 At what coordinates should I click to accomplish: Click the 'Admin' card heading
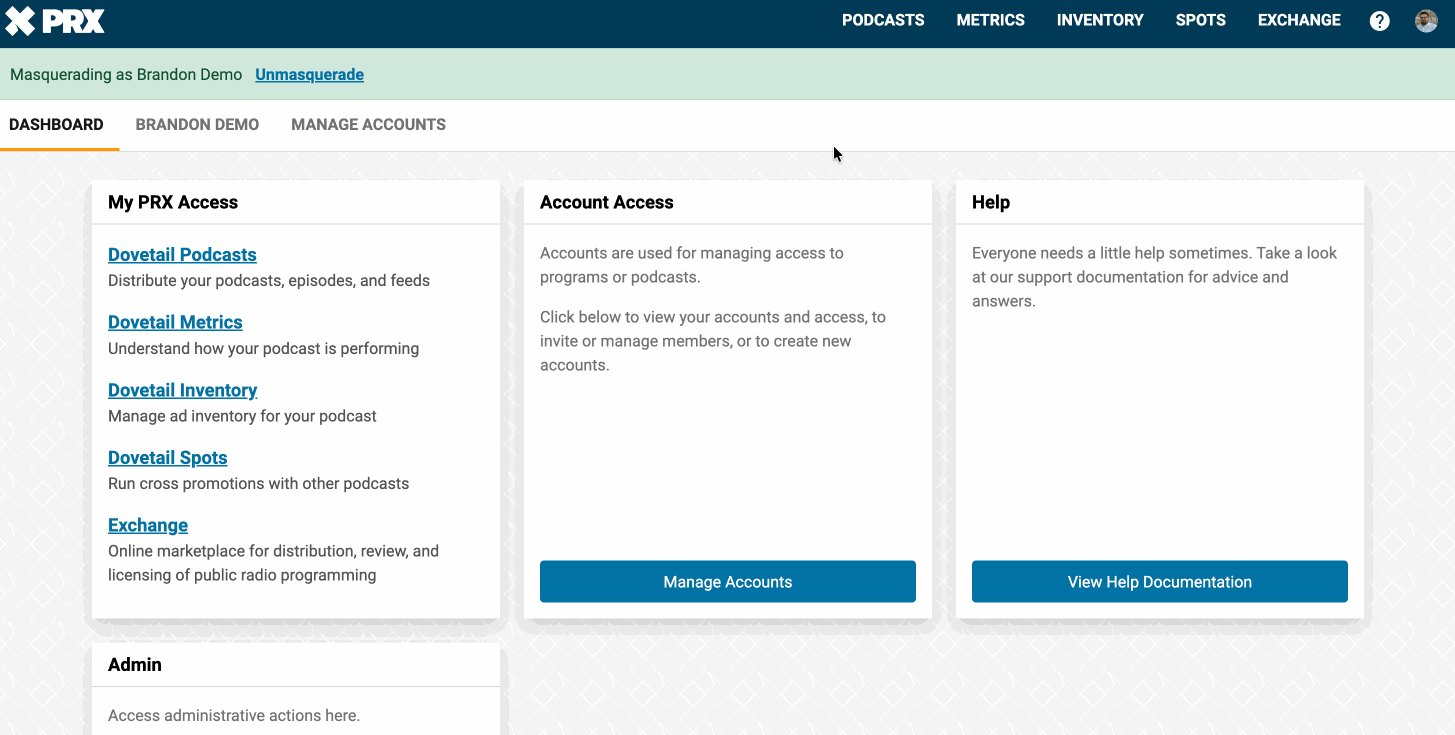click(135, 664)
